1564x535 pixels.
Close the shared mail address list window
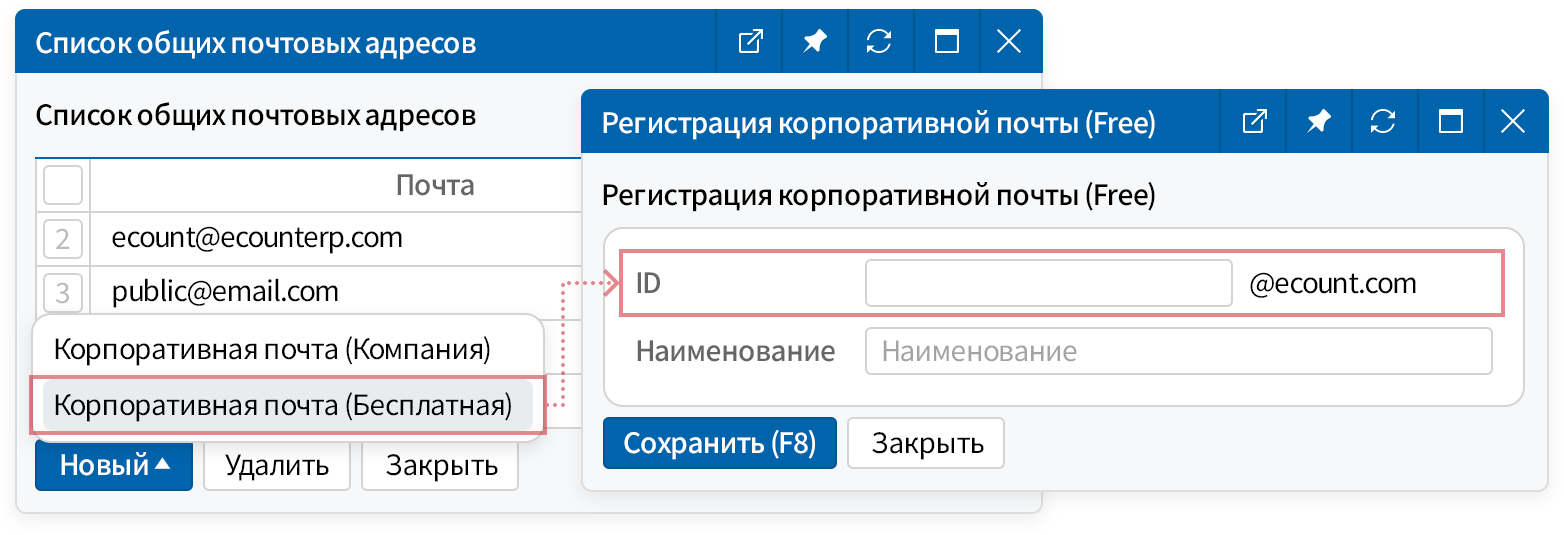[1009, 42]
